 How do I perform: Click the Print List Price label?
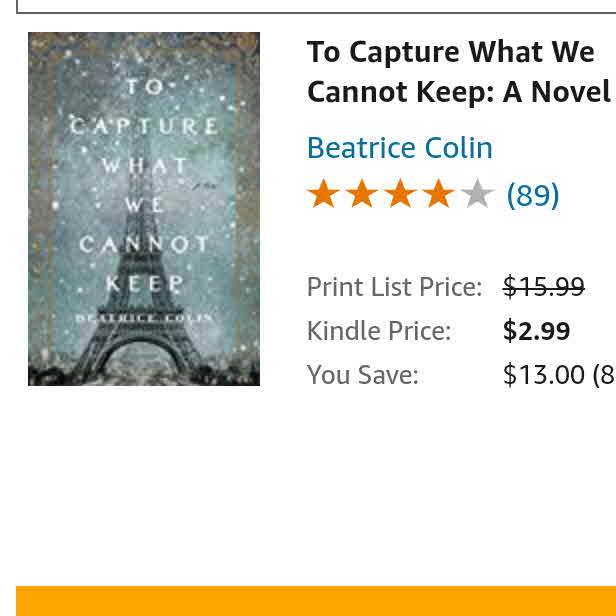(394, 287)
